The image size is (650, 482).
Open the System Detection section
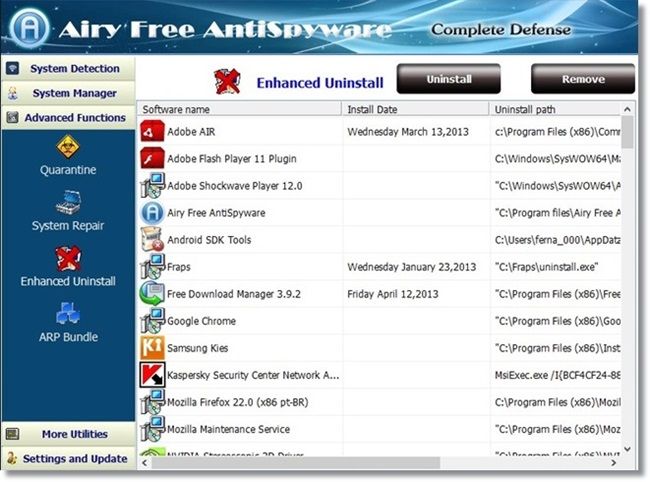[68, 69]
